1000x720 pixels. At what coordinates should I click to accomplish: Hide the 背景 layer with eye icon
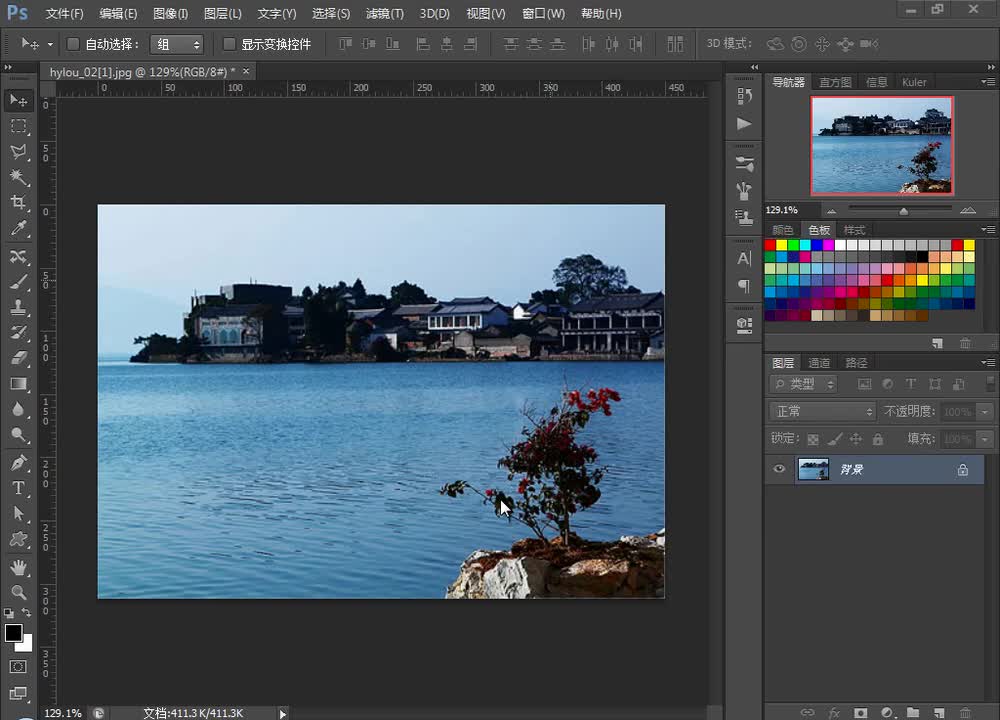780,469
